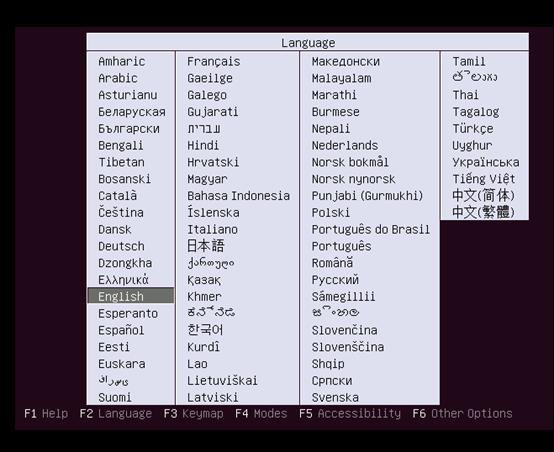Choose Eesti language
Image resolution: width=554 pixels, height=452 pixels.
click(114, 347)
